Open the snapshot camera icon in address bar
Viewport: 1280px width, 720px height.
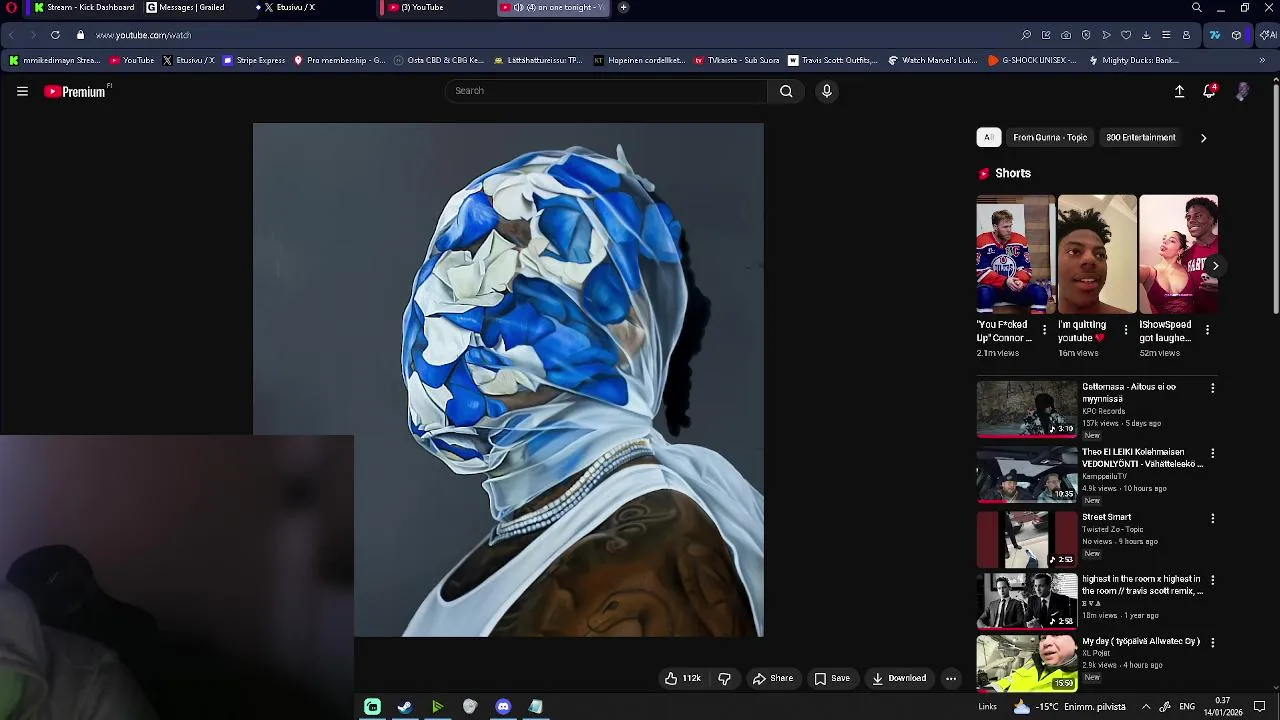1066,35
